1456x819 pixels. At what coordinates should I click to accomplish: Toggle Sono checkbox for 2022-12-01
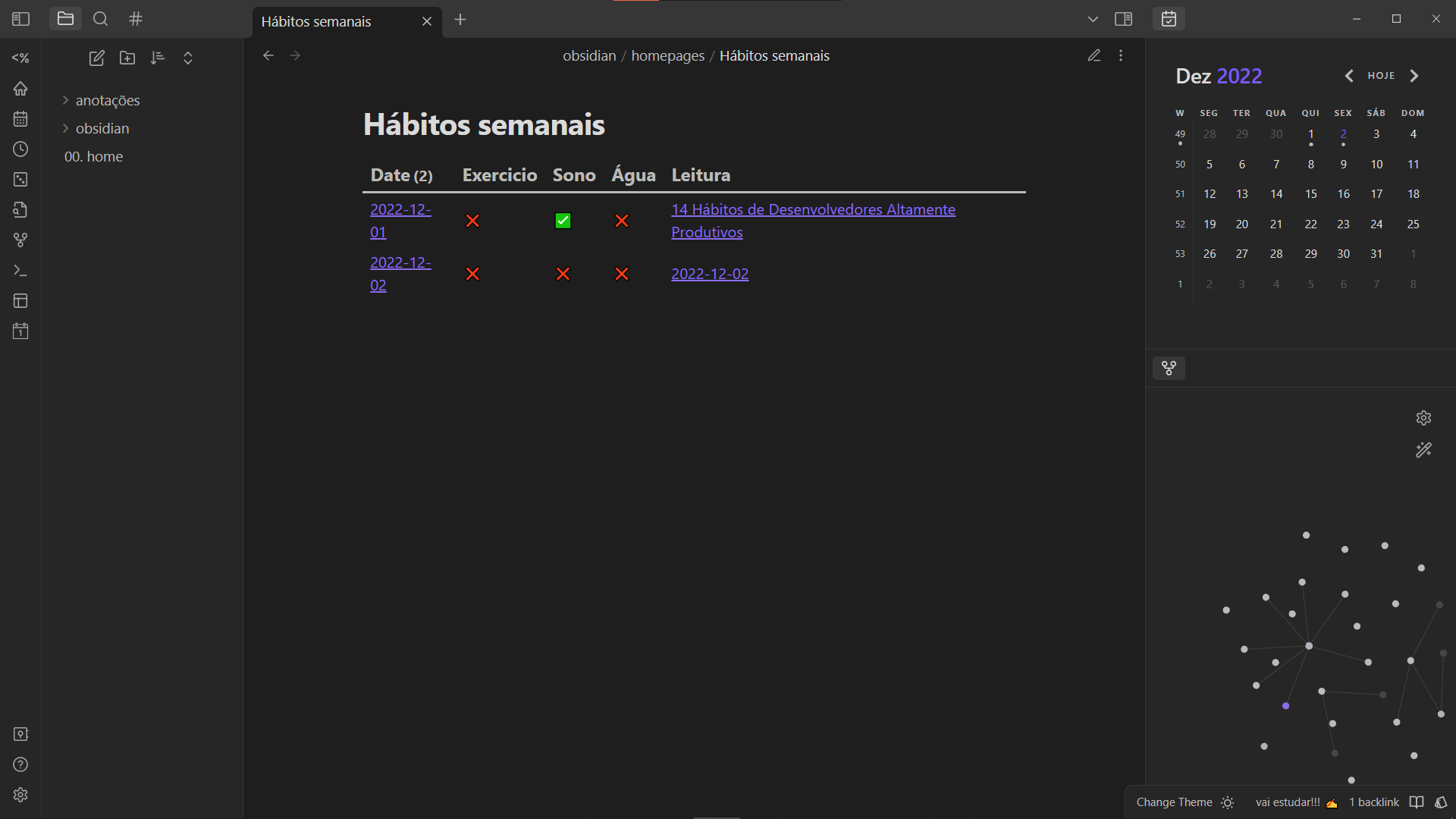(563, 221)
